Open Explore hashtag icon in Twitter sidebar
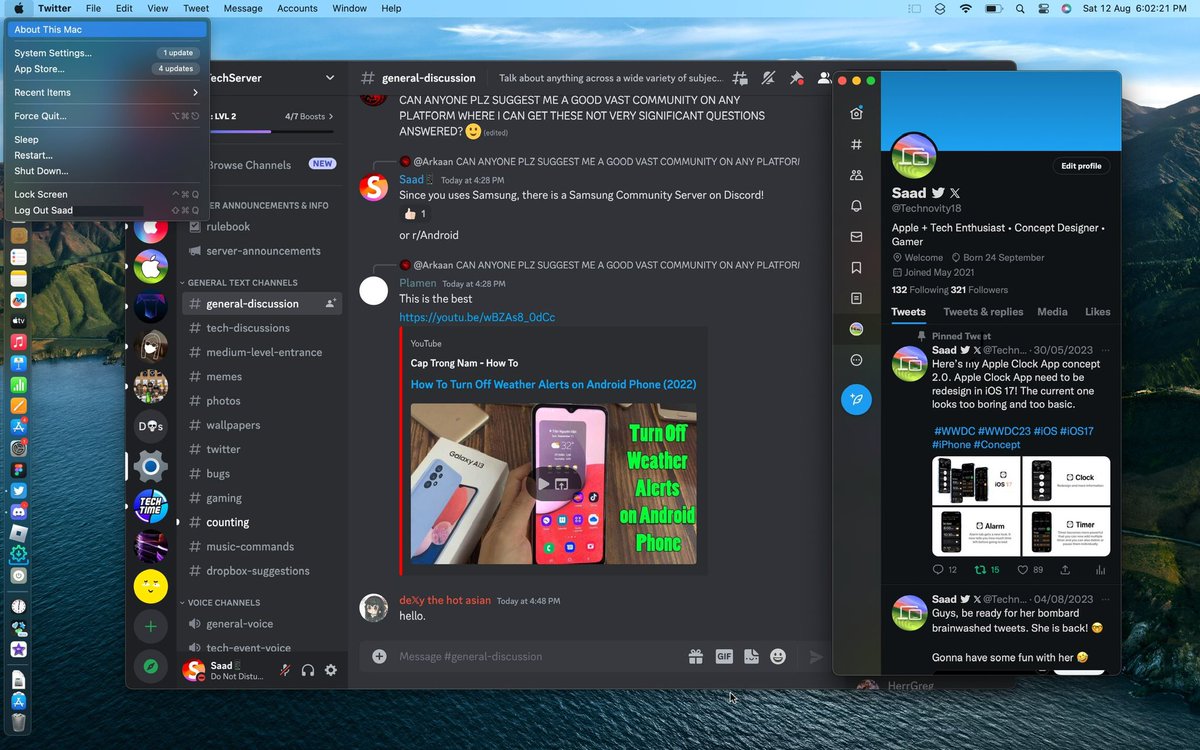Image resolution: width=1200 pixels, height=750 pixels. click(x=856, y=145)
